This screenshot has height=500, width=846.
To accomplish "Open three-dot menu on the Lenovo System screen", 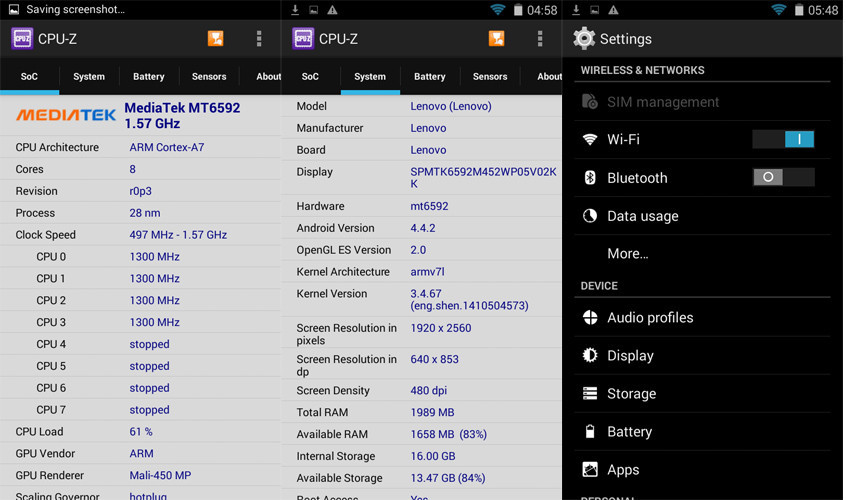I will 540,39.
